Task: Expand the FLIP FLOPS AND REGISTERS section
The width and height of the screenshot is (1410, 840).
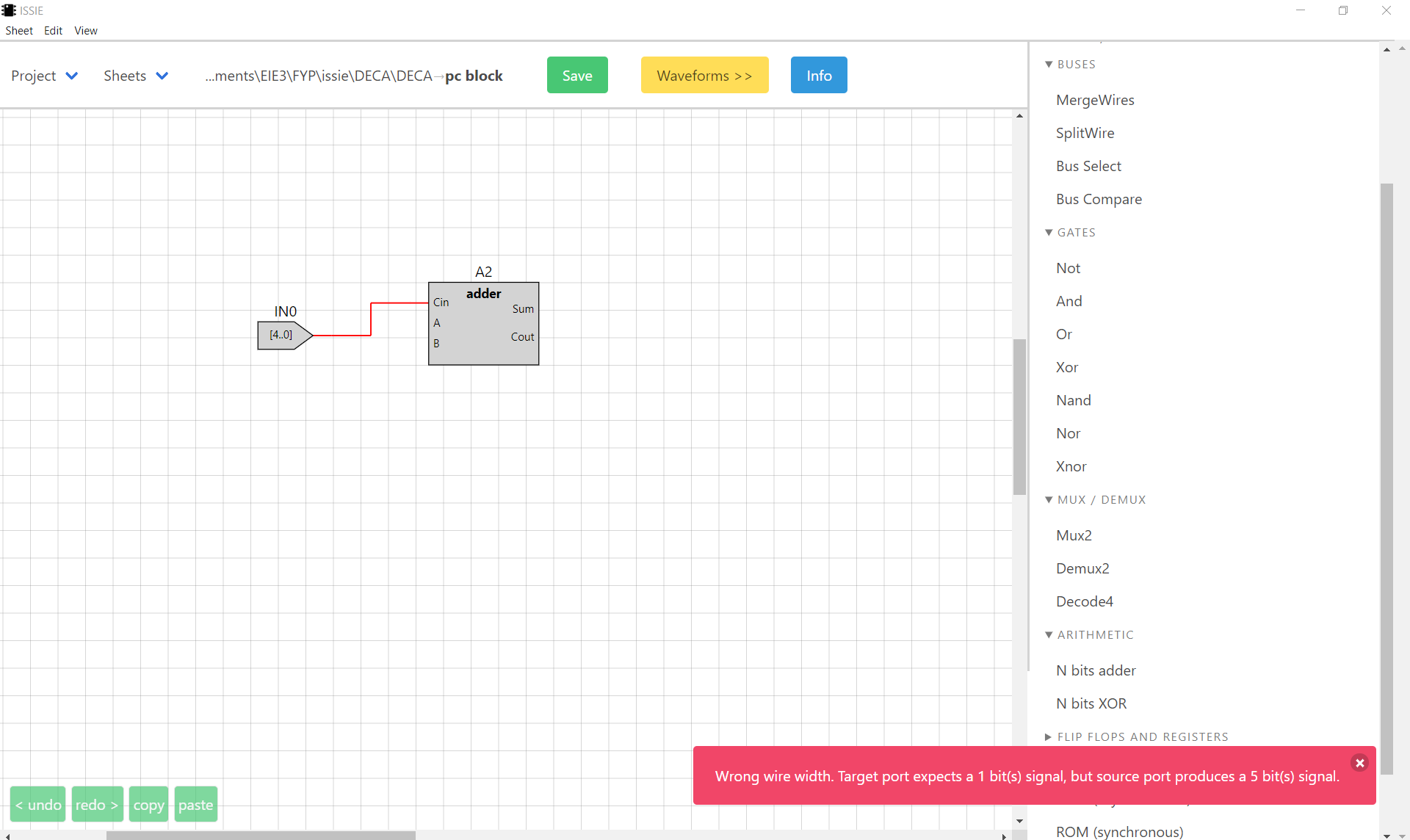Action: [1144, 737]
